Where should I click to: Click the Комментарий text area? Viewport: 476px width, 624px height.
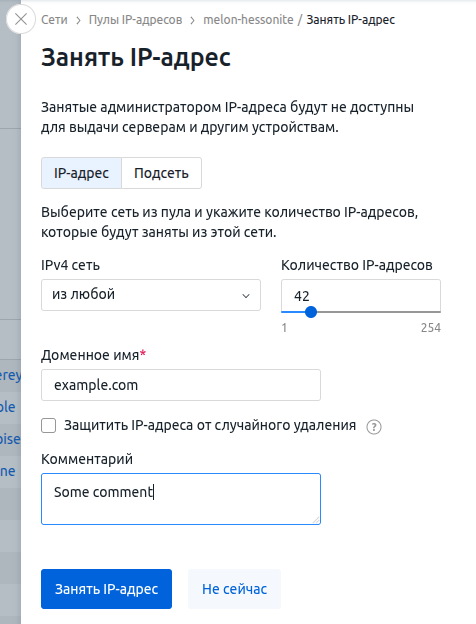point(181,499)
